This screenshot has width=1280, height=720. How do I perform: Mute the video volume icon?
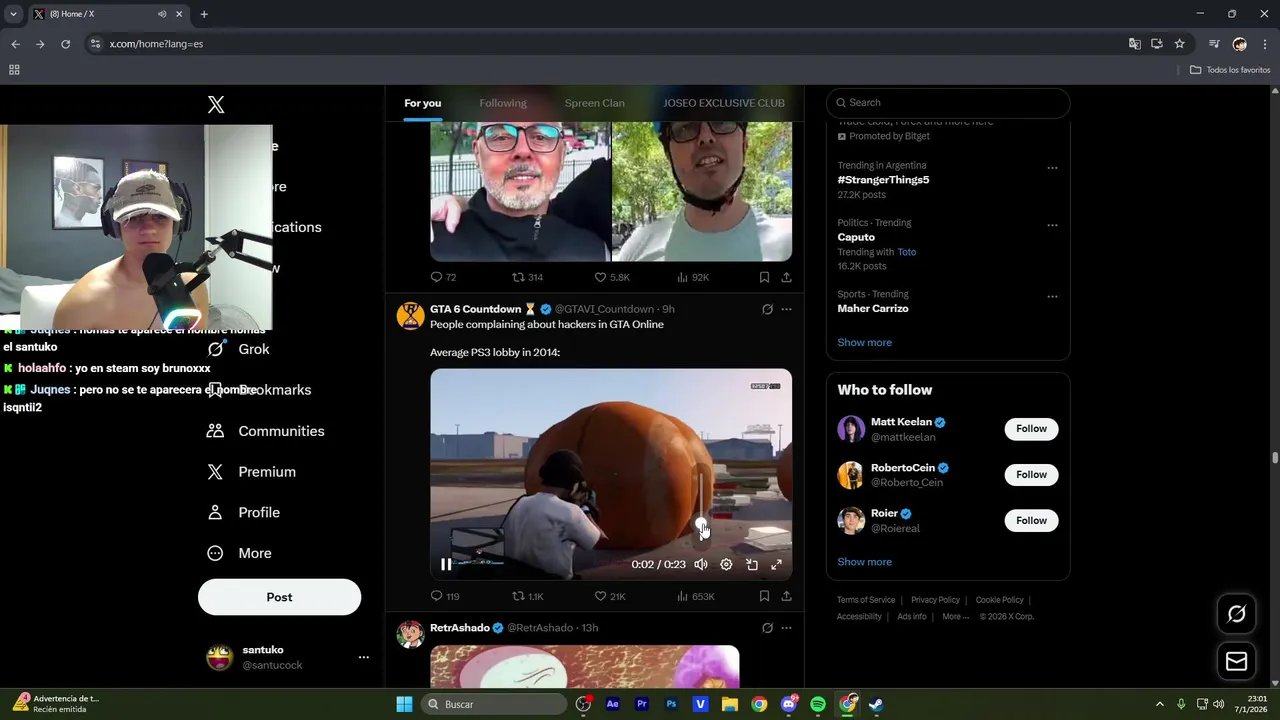[701, 564]
